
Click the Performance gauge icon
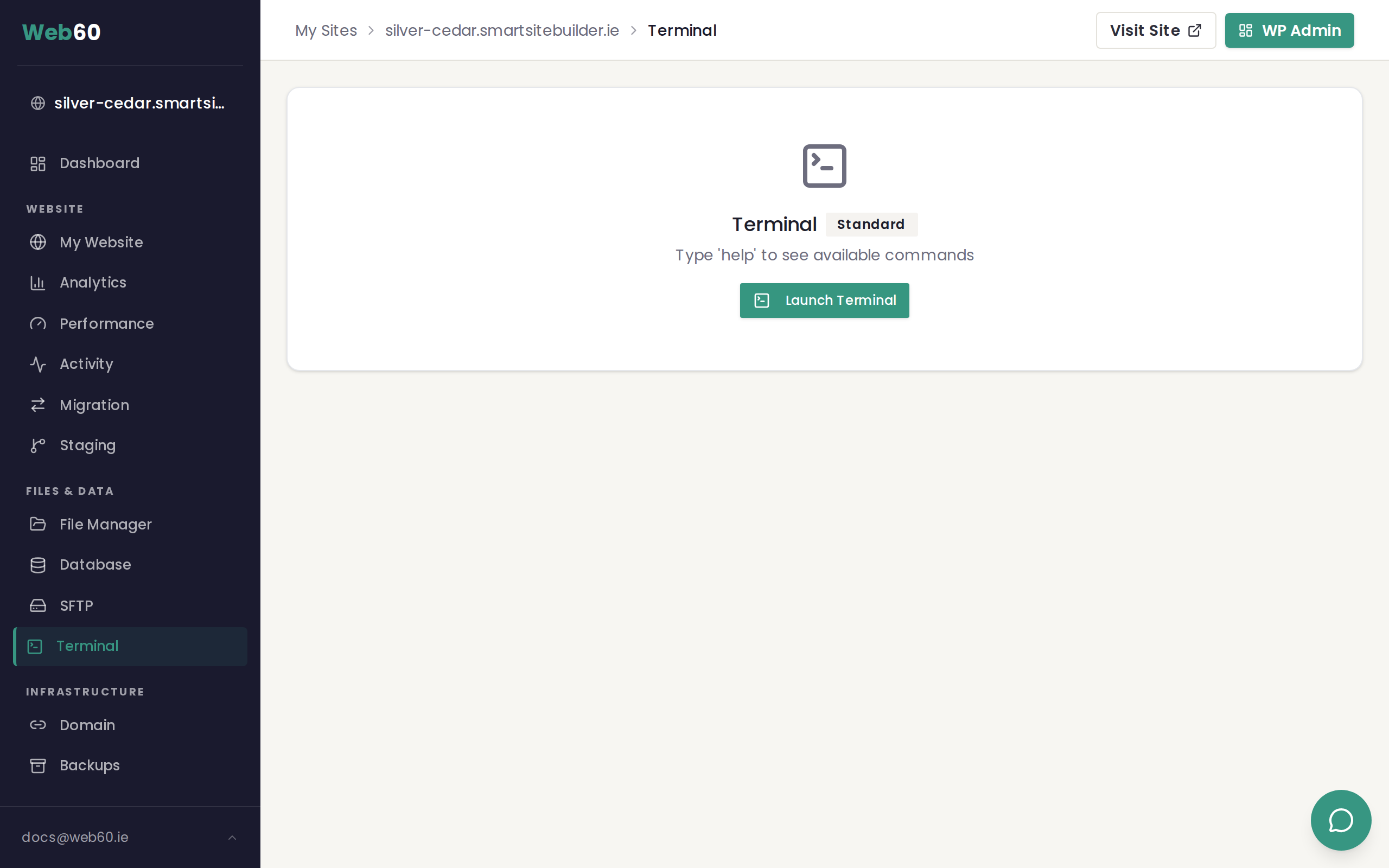[x=38, y=324]
